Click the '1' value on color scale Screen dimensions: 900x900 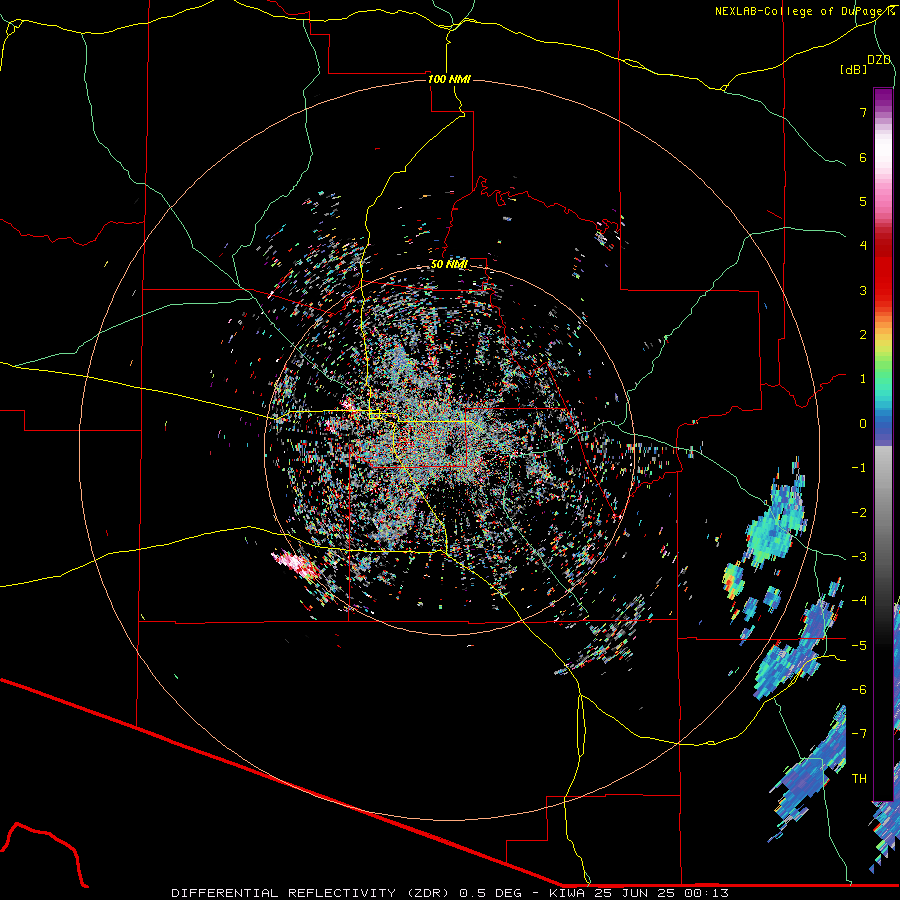[x=863, y=379]
